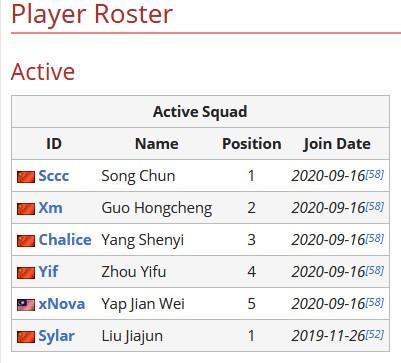401x363 pixels.
Task: Open the Xm player page
Action: click(x=50, y=208)
